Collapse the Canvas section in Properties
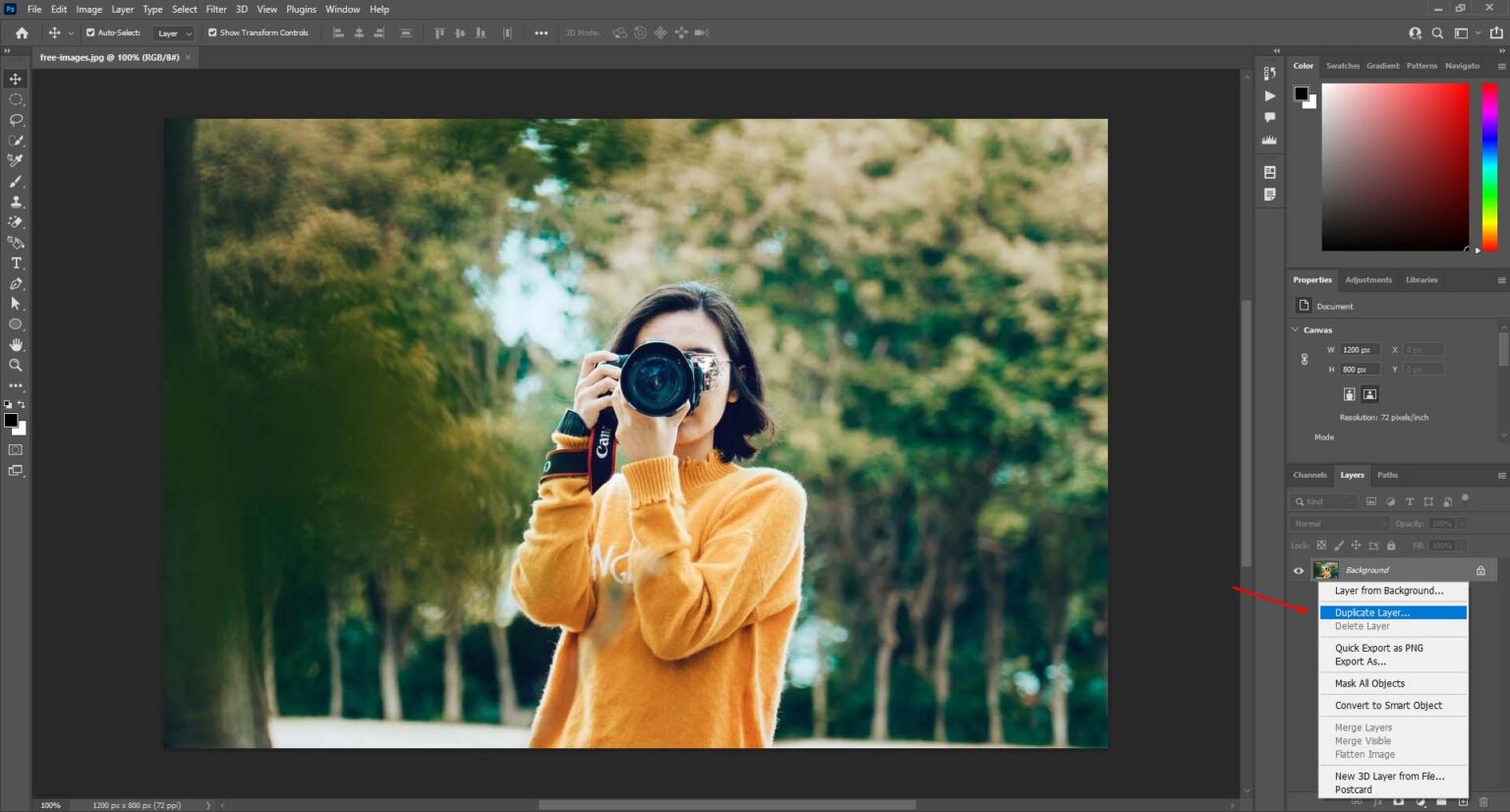Image resolution: width=1510 pixels, height=812 pixels. (1296, 329)
